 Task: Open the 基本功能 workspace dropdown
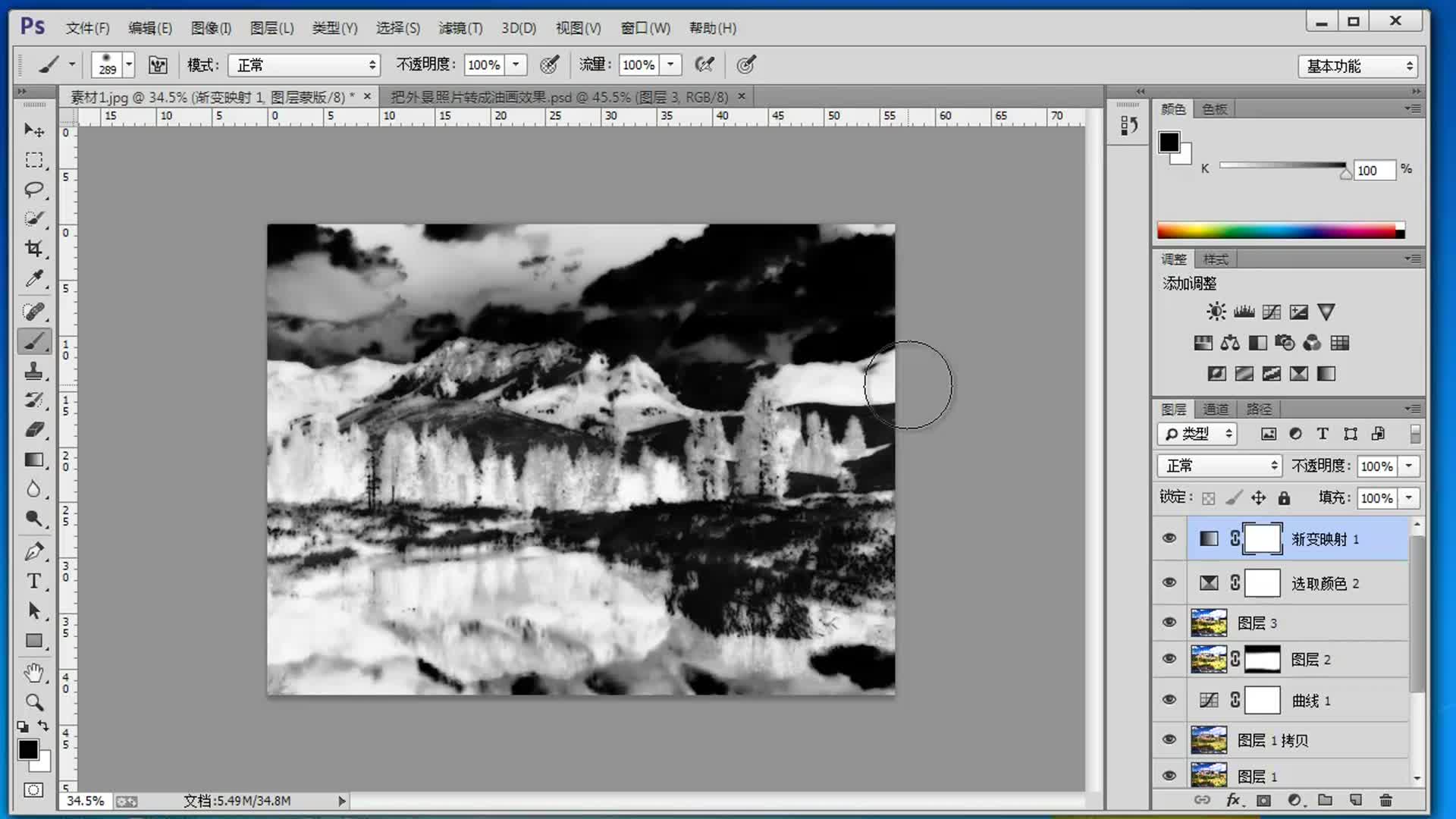[x=1357, y=66]
